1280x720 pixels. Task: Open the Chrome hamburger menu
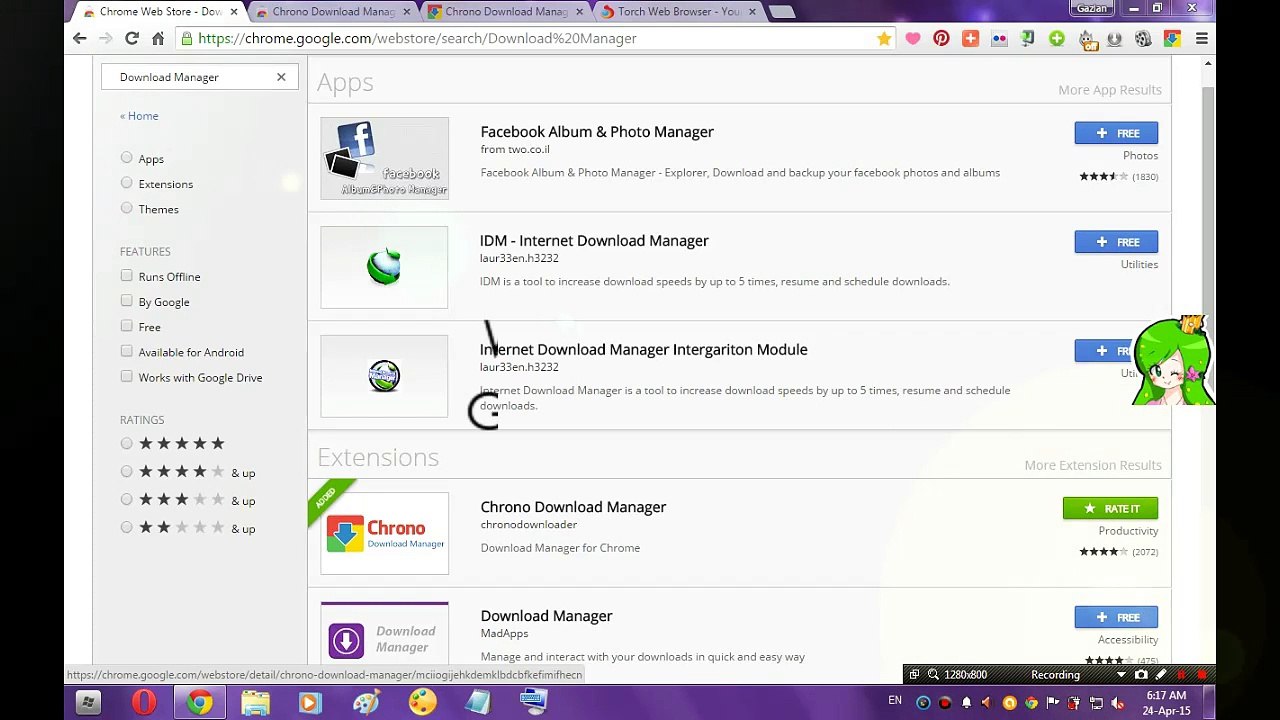pos(1202,38)
